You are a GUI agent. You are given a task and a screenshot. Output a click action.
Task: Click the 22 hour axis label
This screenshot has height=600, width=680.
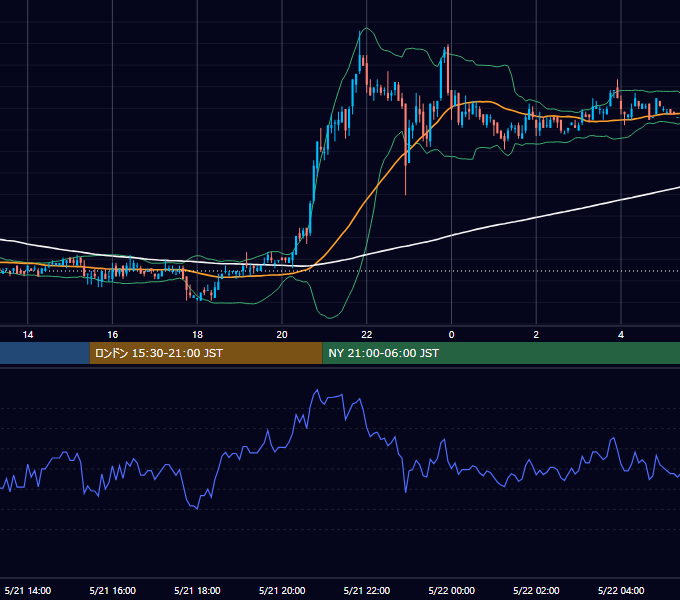pyautogui.click(x=367, y=335)
